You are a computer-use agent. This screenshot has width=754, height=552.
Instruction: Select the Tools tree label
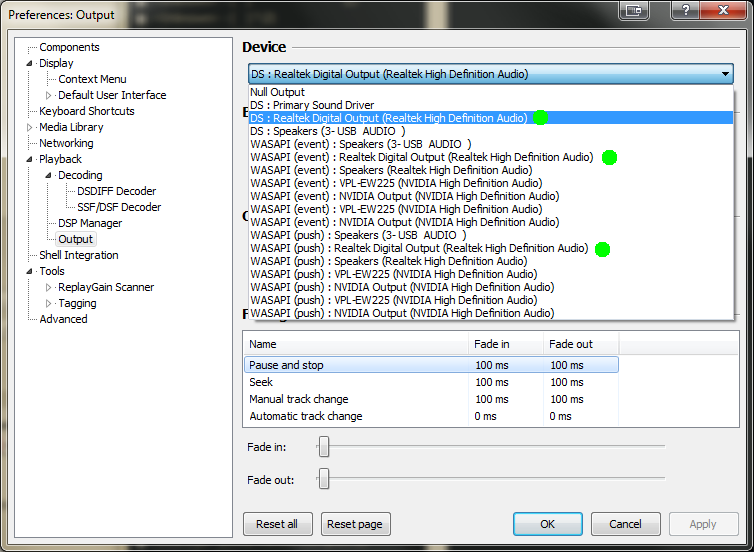coord(52,271)
